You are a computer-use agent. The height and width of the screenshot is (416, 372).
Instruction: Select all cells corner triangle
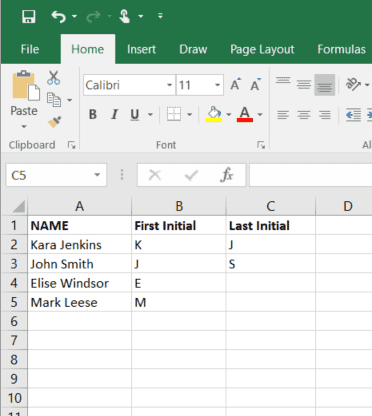19,207
